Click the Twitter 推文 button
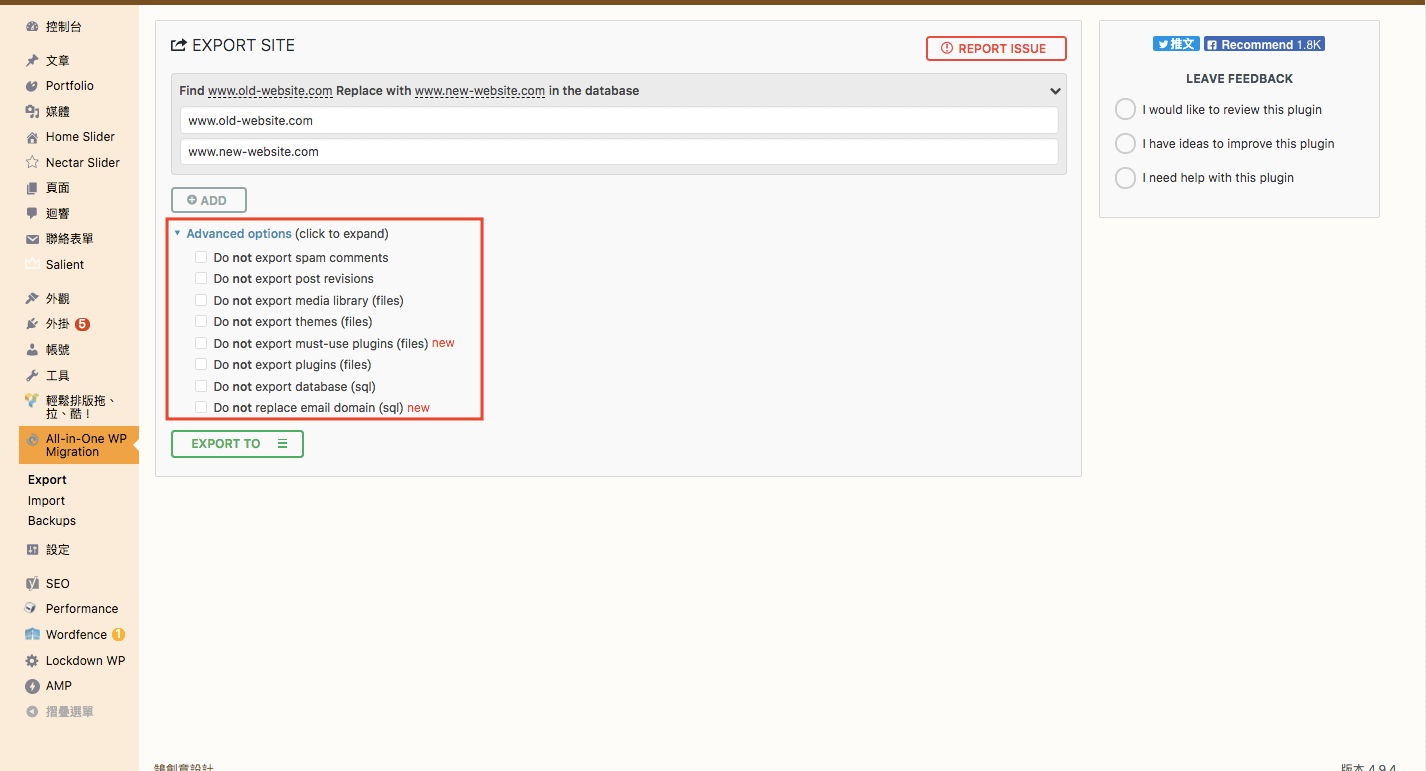Screen dimensions: 1426x771 [x=1176, y=44]
